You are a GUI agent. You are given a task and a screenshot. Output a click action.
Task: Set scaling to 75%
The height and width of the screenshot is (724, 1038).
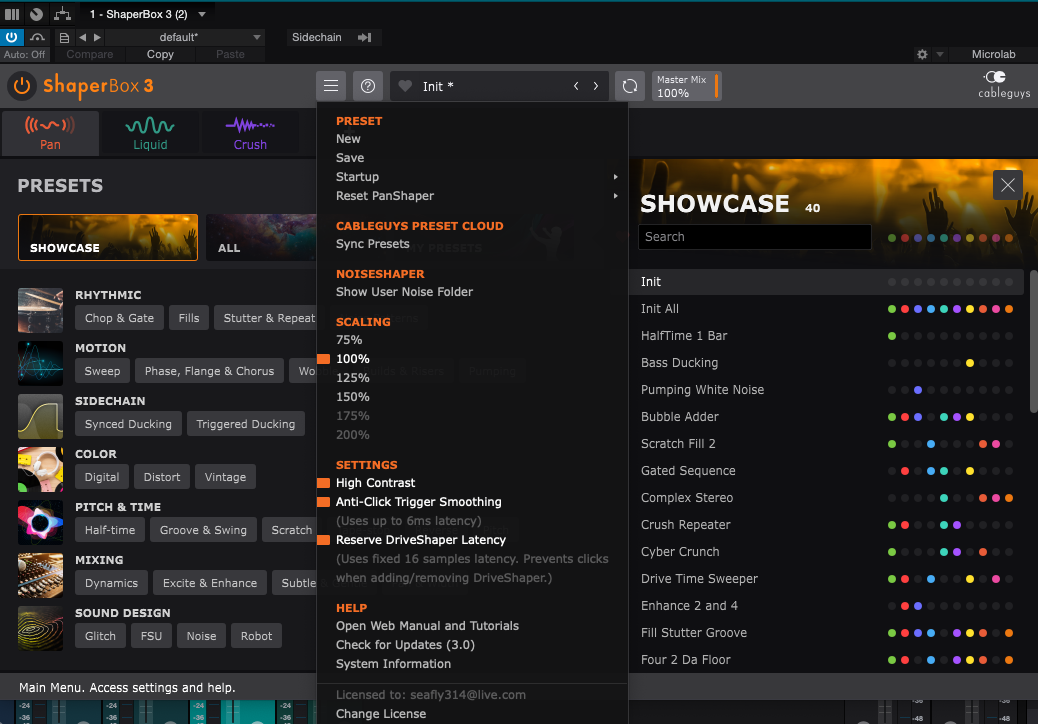coord(349,340)
